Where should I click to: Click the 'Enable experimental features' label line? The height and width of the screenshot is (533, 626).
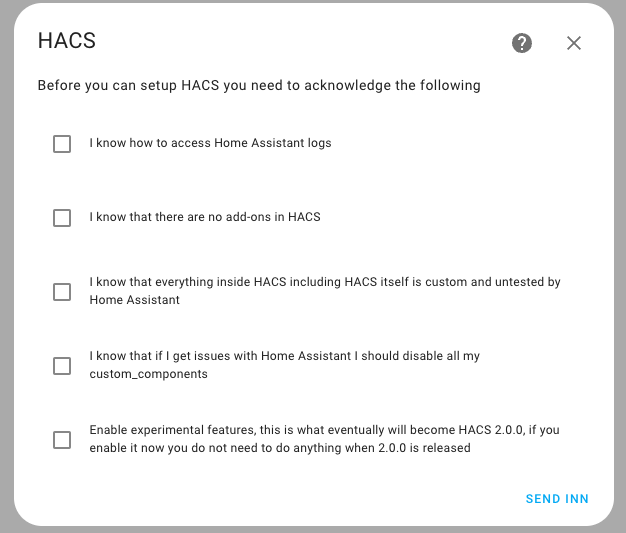[324, 430]
